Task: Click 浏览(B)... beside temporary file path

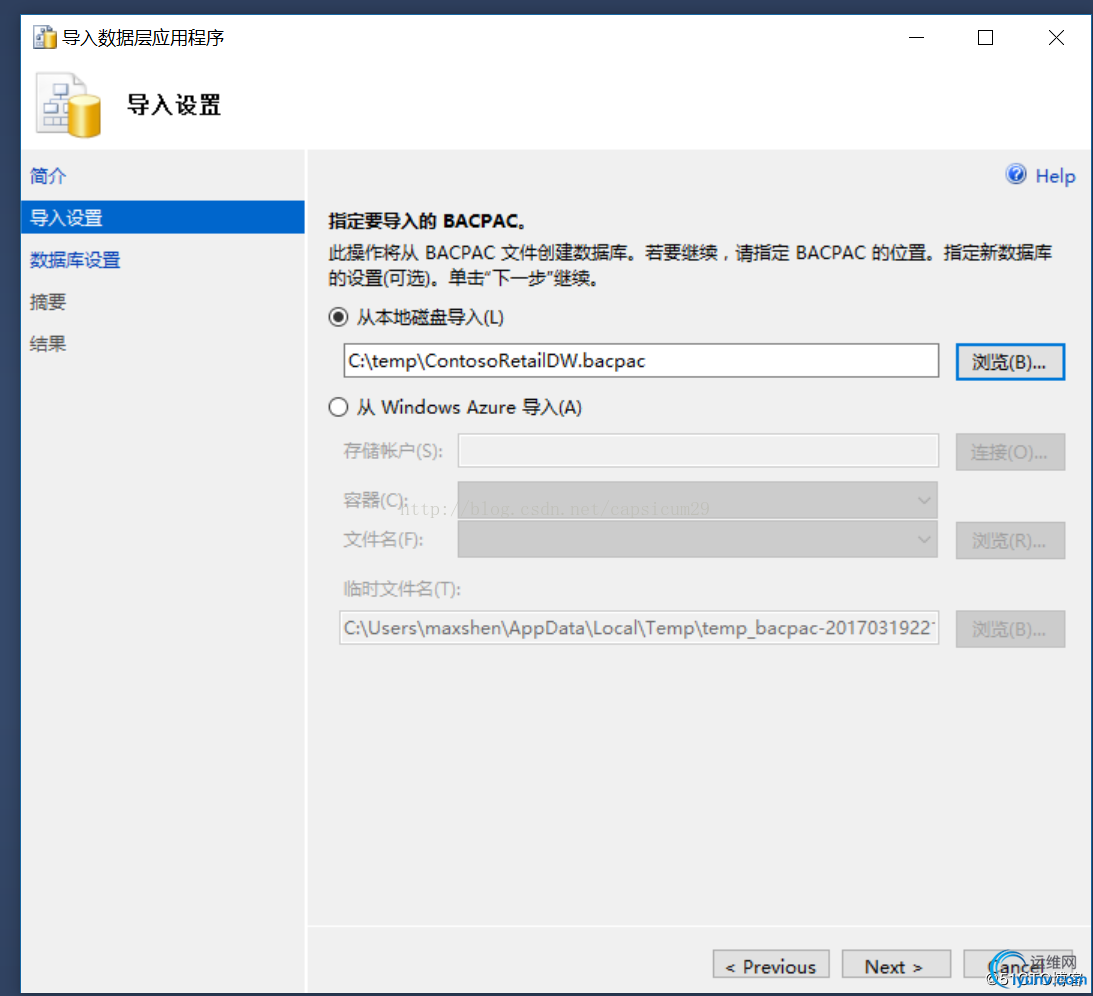Action: [x=1010, y=629]
